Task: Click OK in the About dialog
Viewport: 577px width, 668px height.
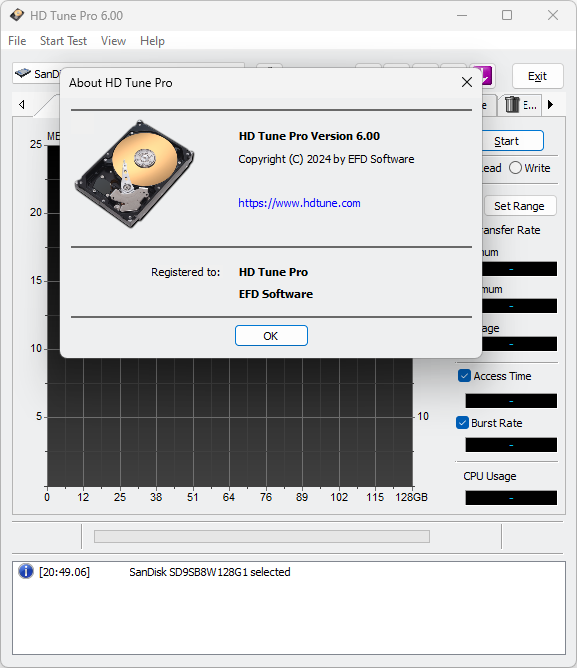Action: 271,336
